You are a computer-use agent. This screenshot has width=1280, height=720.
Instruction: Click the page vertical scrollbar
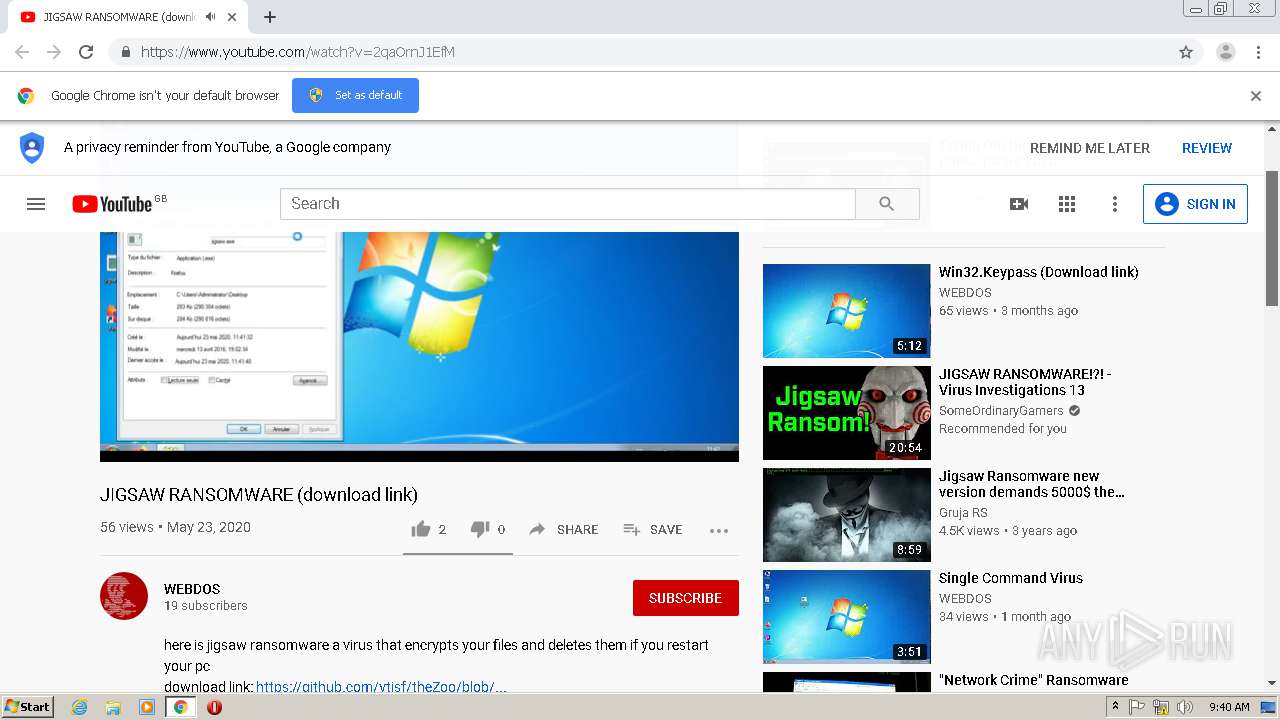tap(1272, 238)
